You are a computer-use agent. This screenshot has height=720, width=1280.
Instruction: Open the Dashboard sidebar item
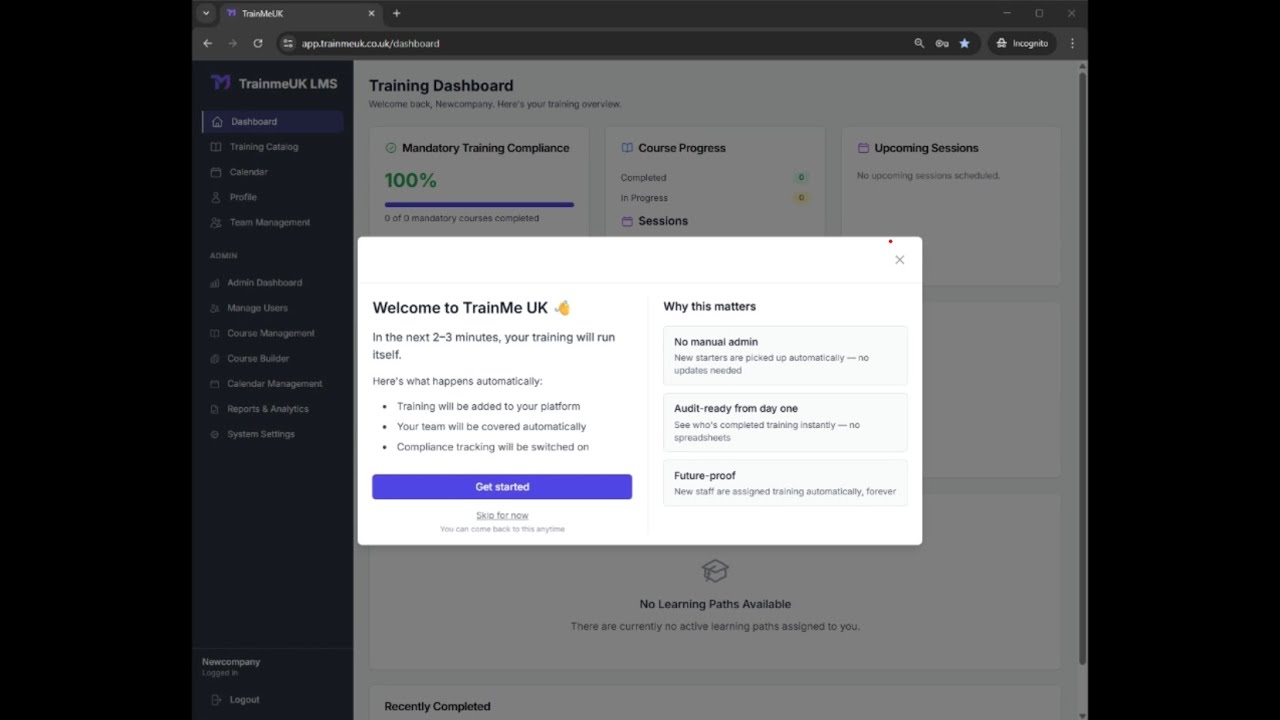tap(272, 122)
